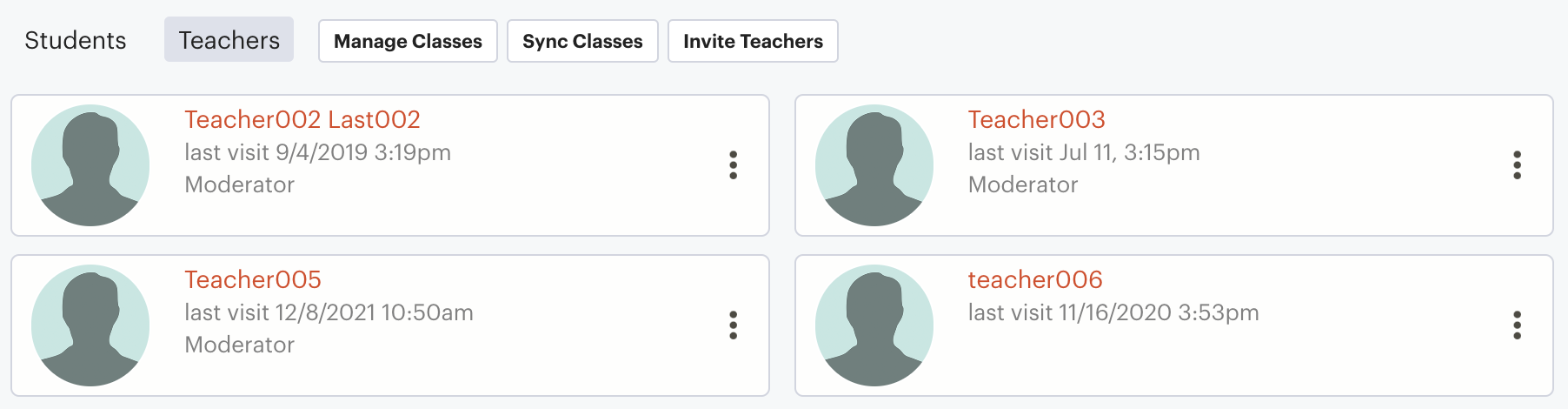The image size is (1568, 409).
Task: Open the Teacher002 Last002 name link
Action: (x=302, y=119)
